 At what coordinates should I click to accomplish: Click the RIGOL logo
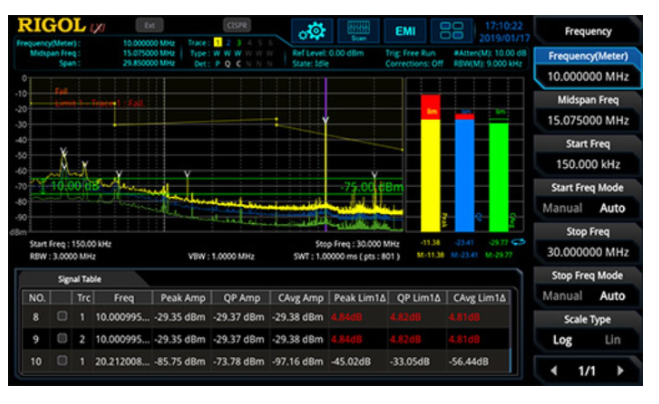[51, 26]
